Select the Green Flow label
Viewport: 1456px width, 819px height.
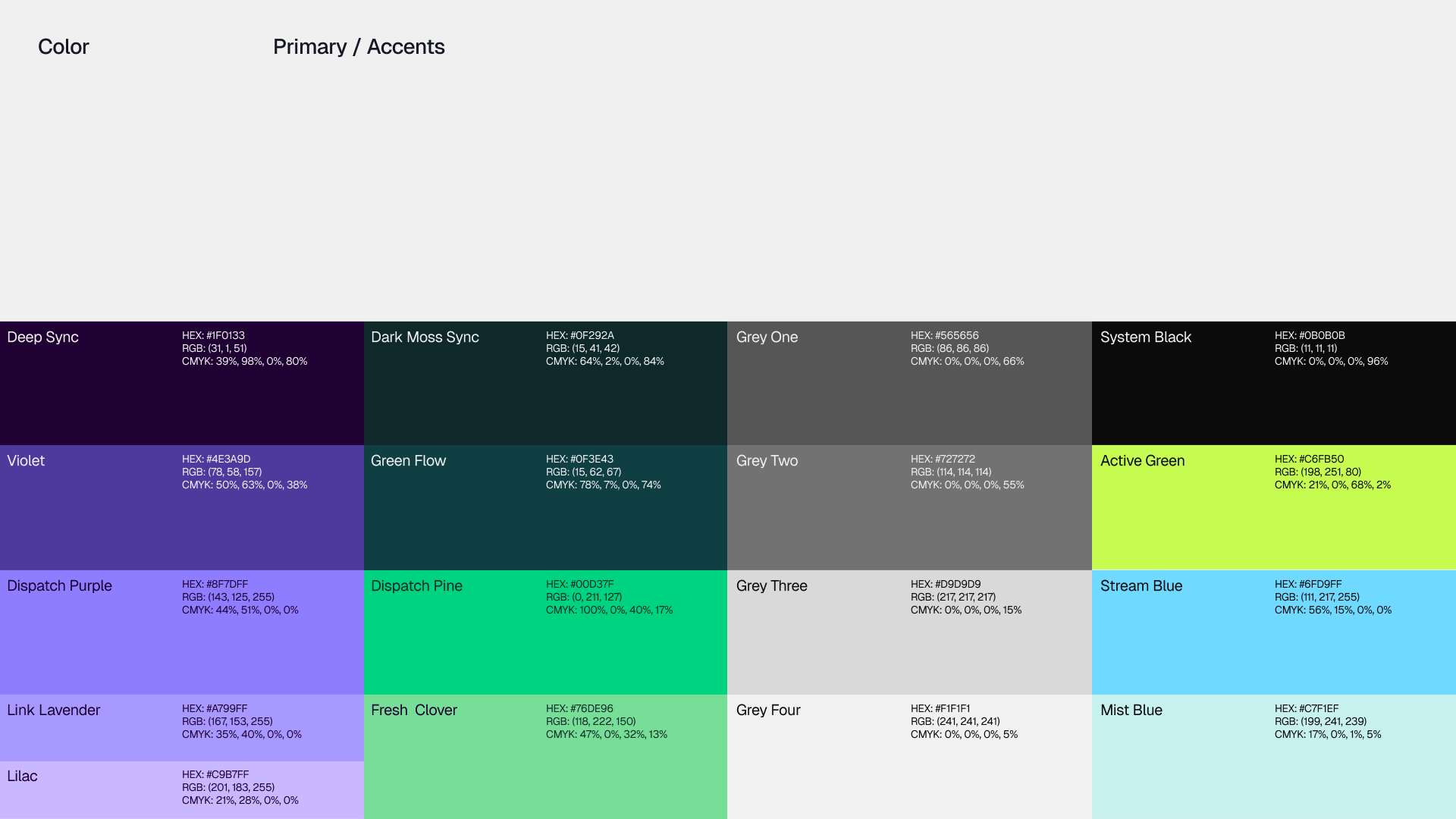click(408, 461)
